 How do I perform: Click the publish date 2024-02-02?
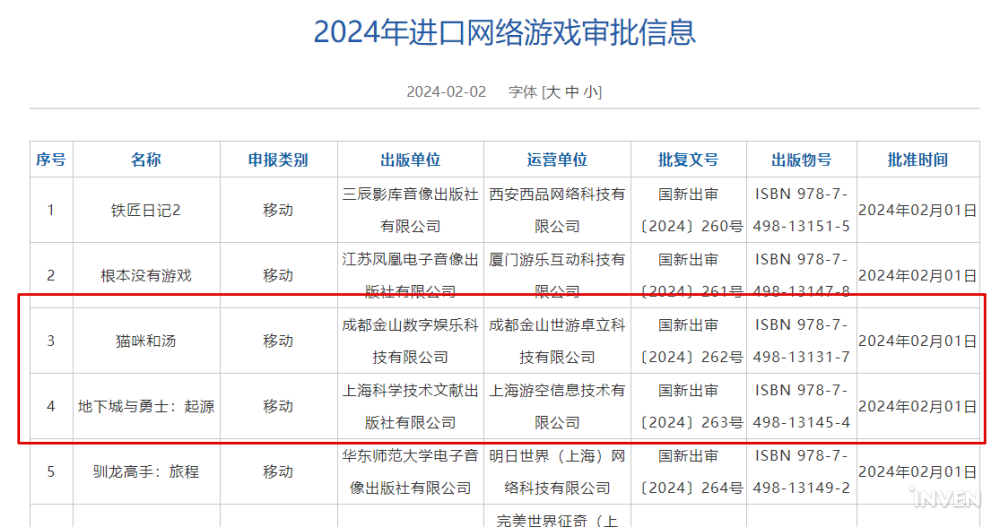pyautogui.click(x=446, y=92)
